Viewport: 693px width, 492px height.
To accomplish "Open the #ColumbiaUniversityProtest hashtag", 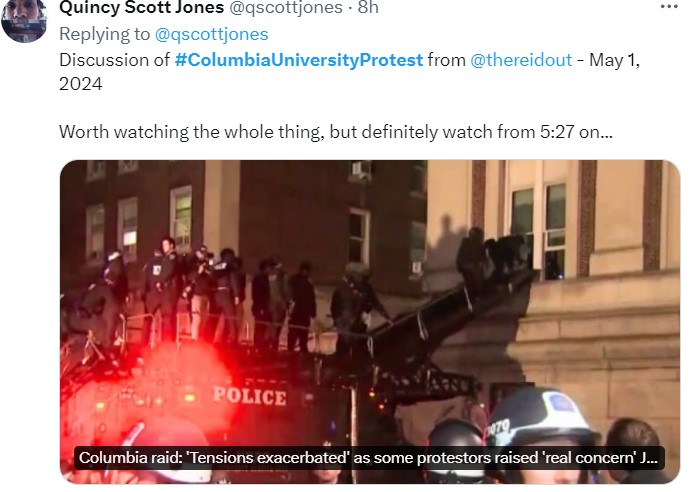I will 299,60.
